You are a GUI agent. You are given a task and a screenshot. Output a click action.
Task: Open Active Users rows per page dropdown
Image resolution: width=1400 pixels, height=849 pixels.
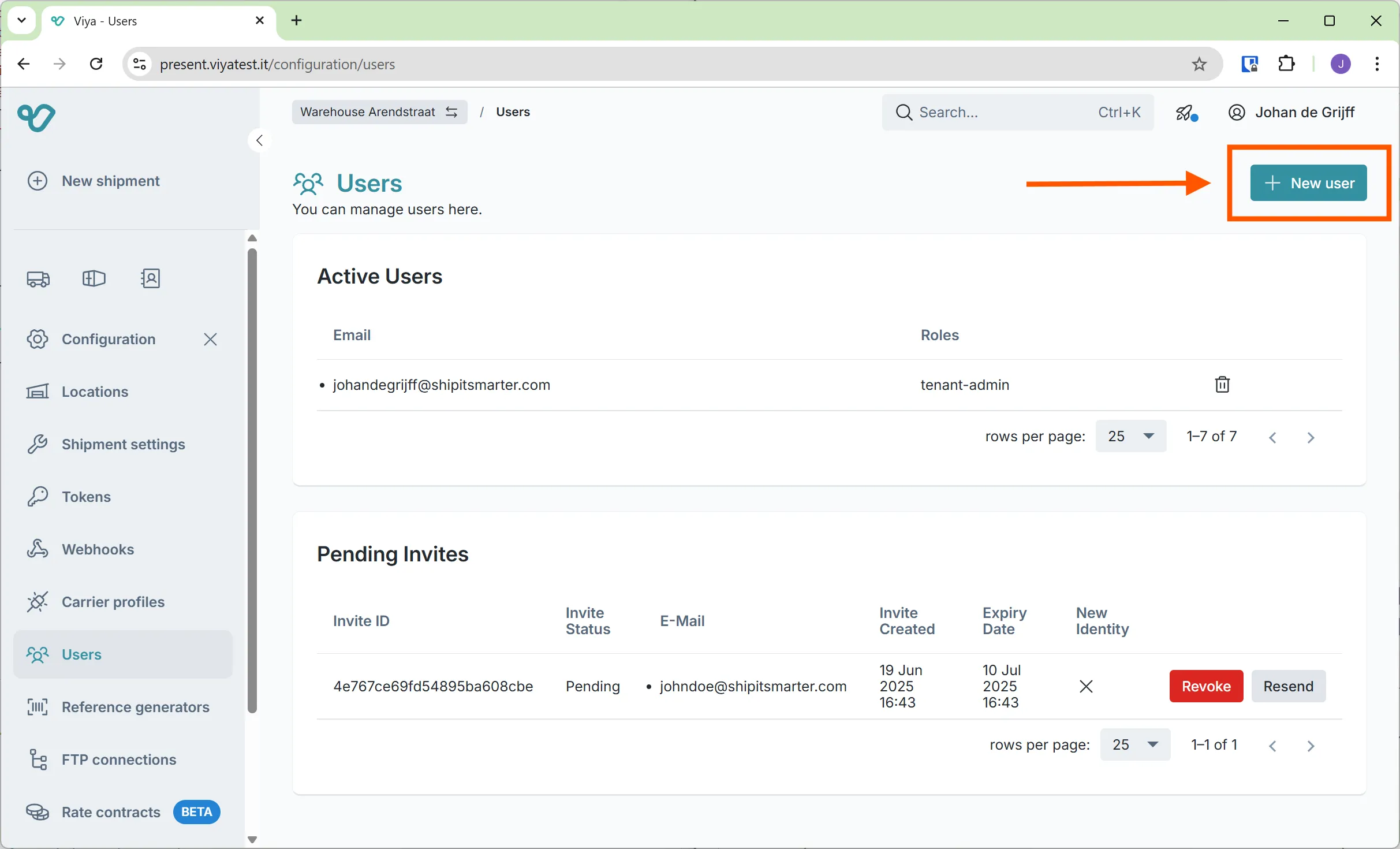click(x=1129, y=436)
